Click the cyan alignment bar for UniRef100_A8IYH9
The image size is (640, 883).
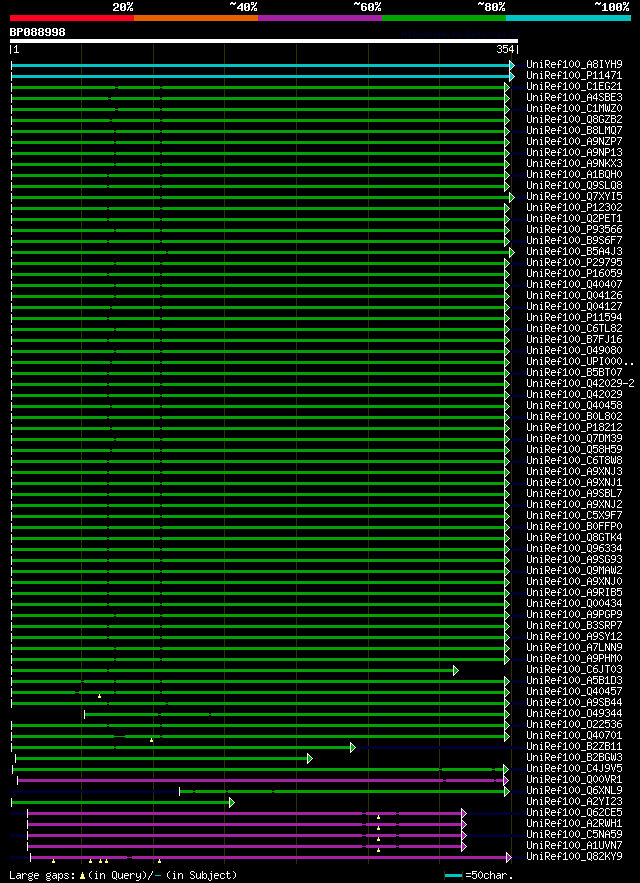coord(260,65)
